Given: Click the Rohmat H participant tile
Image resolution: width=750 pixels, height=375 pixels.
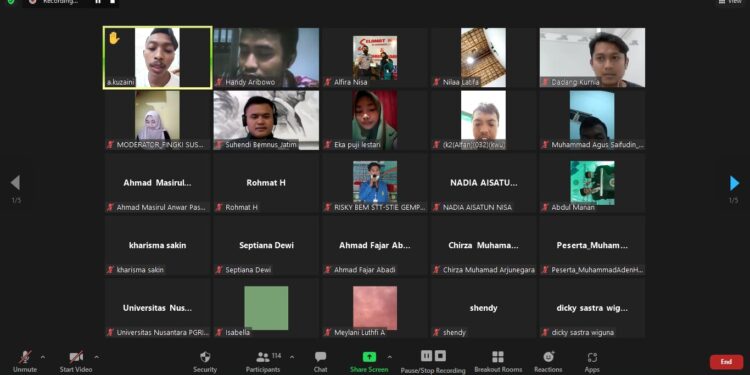Looking at the screenshot, I should (x=266, y=183).
